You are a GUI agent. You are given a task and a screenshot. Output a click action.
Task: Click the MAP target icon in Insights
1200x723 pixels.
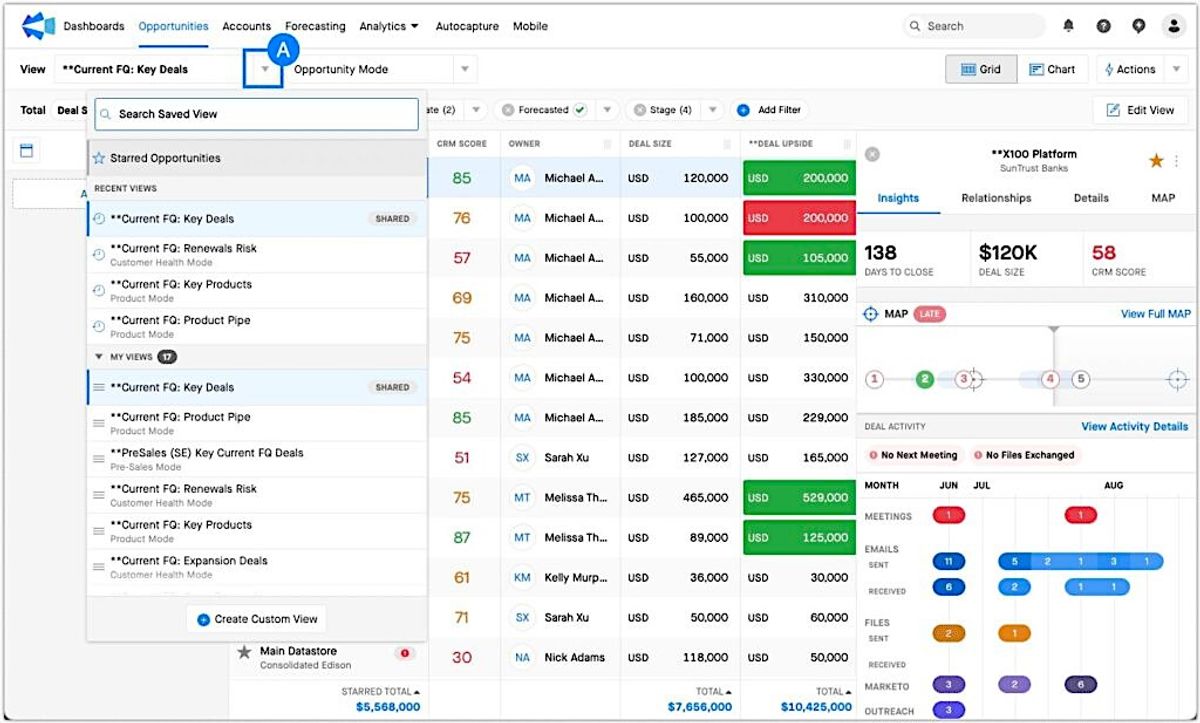click(x=872, y=314)
